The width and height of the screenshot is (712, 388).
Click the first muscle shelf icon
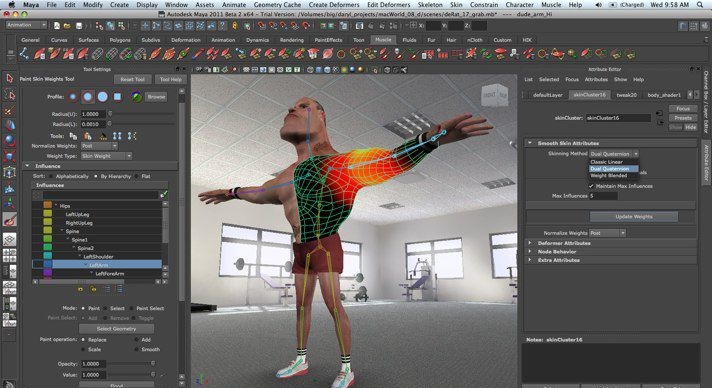pyautogui.click(x=25, y=54)
